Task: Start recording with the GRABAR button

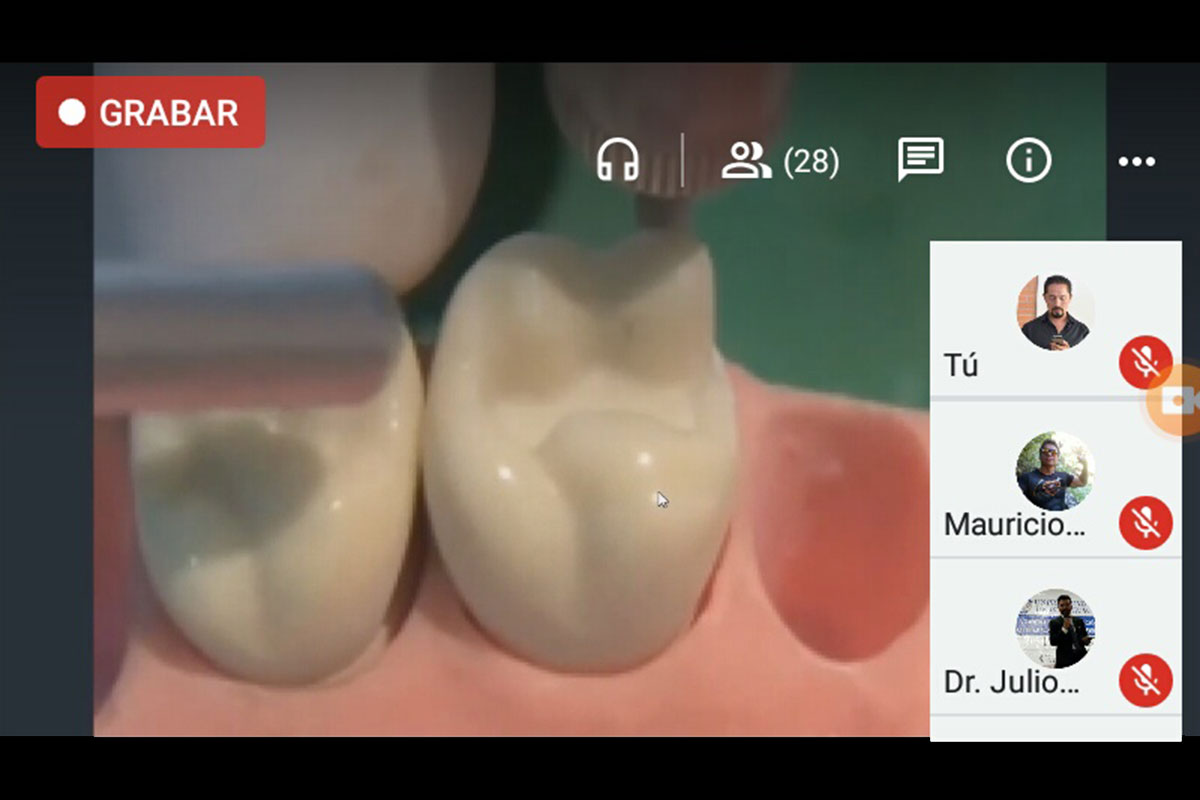Action: coord(151,112)
